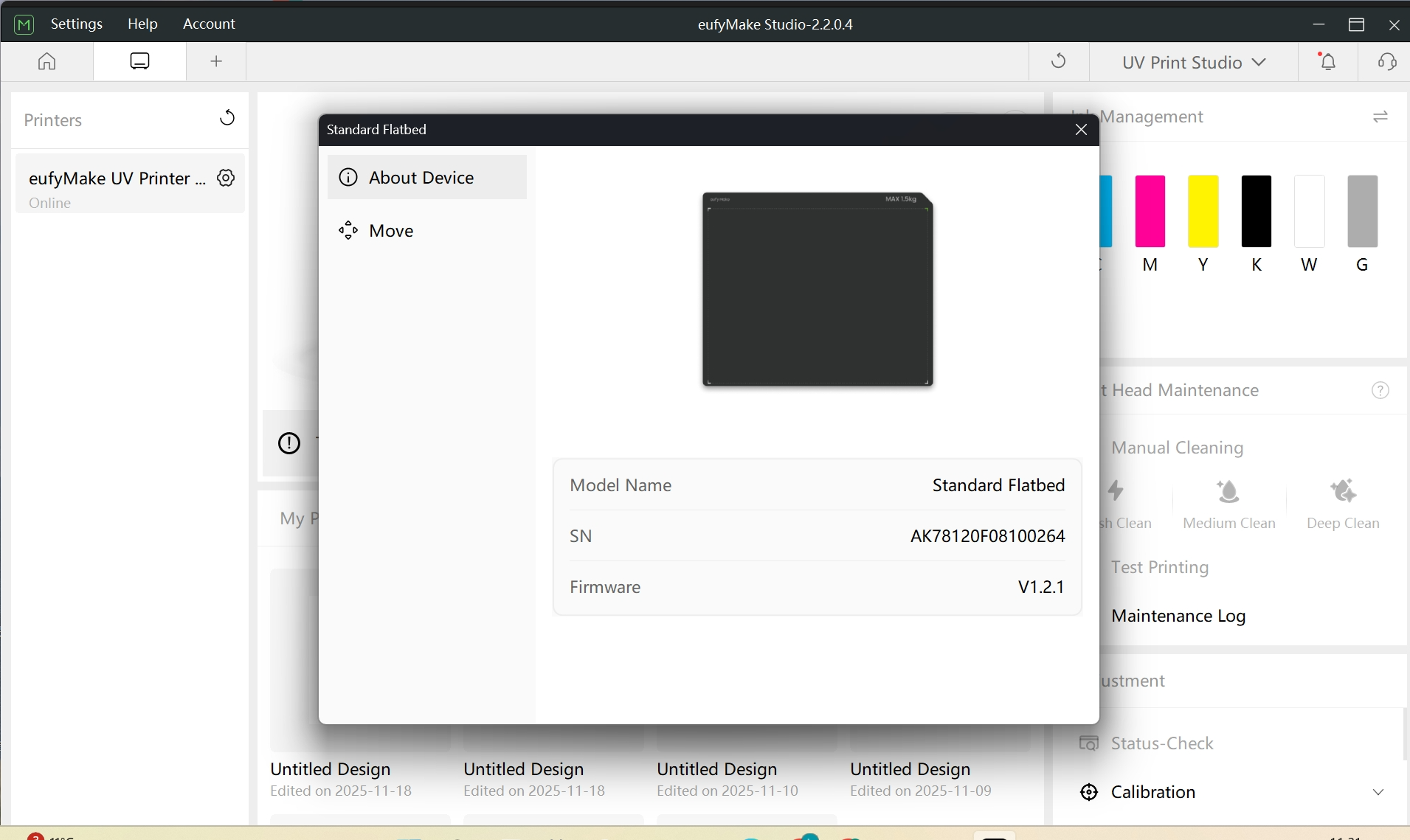The image size is (1410, 840).
Task: Click the About Device info icon
Action: pos(348,178)
